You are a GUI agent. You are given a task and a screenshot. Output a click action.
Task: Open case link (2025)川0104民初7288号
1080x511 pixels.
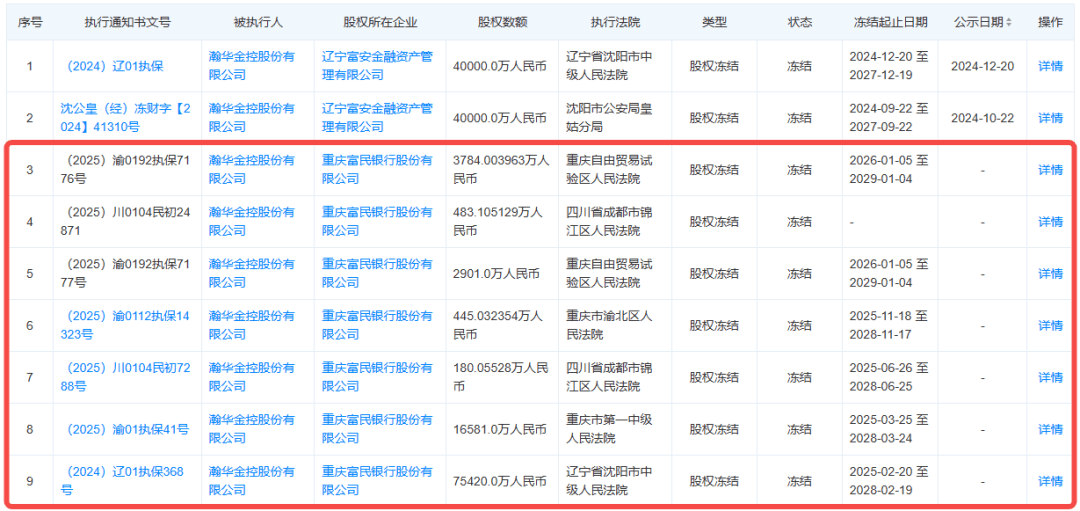(x=124, y=377)
